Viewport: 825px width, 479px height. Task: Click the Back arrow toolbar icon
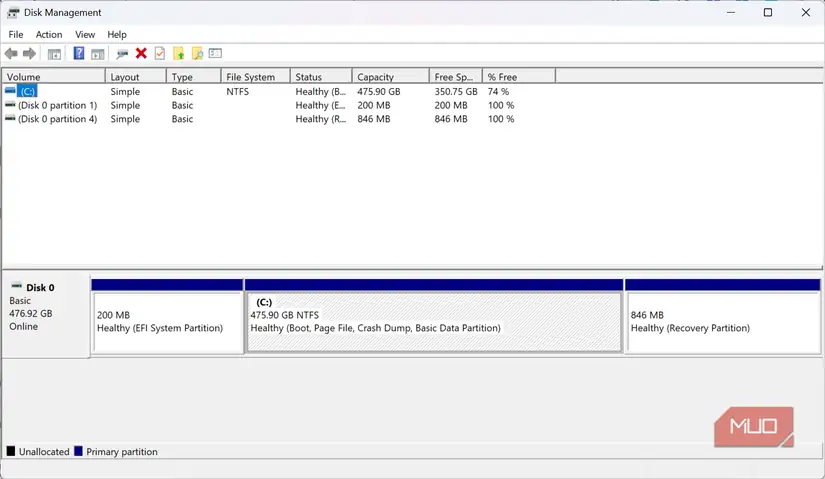11,53
